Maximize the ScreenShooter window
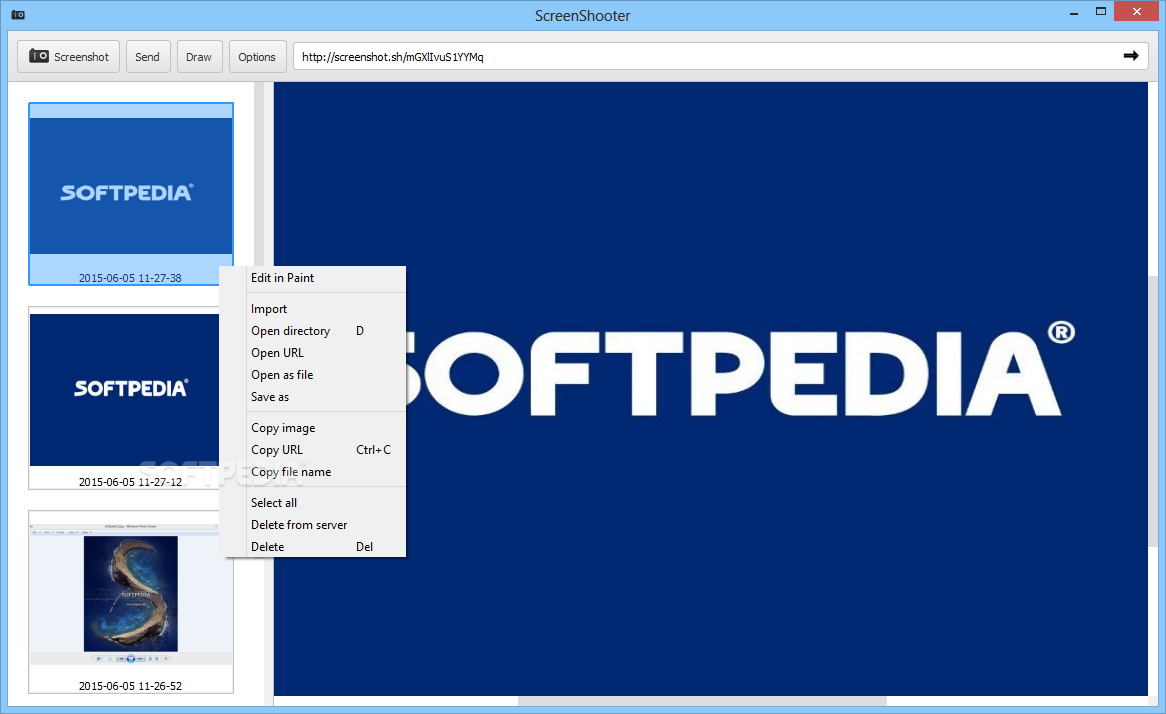 click(x=1101, y=12)
